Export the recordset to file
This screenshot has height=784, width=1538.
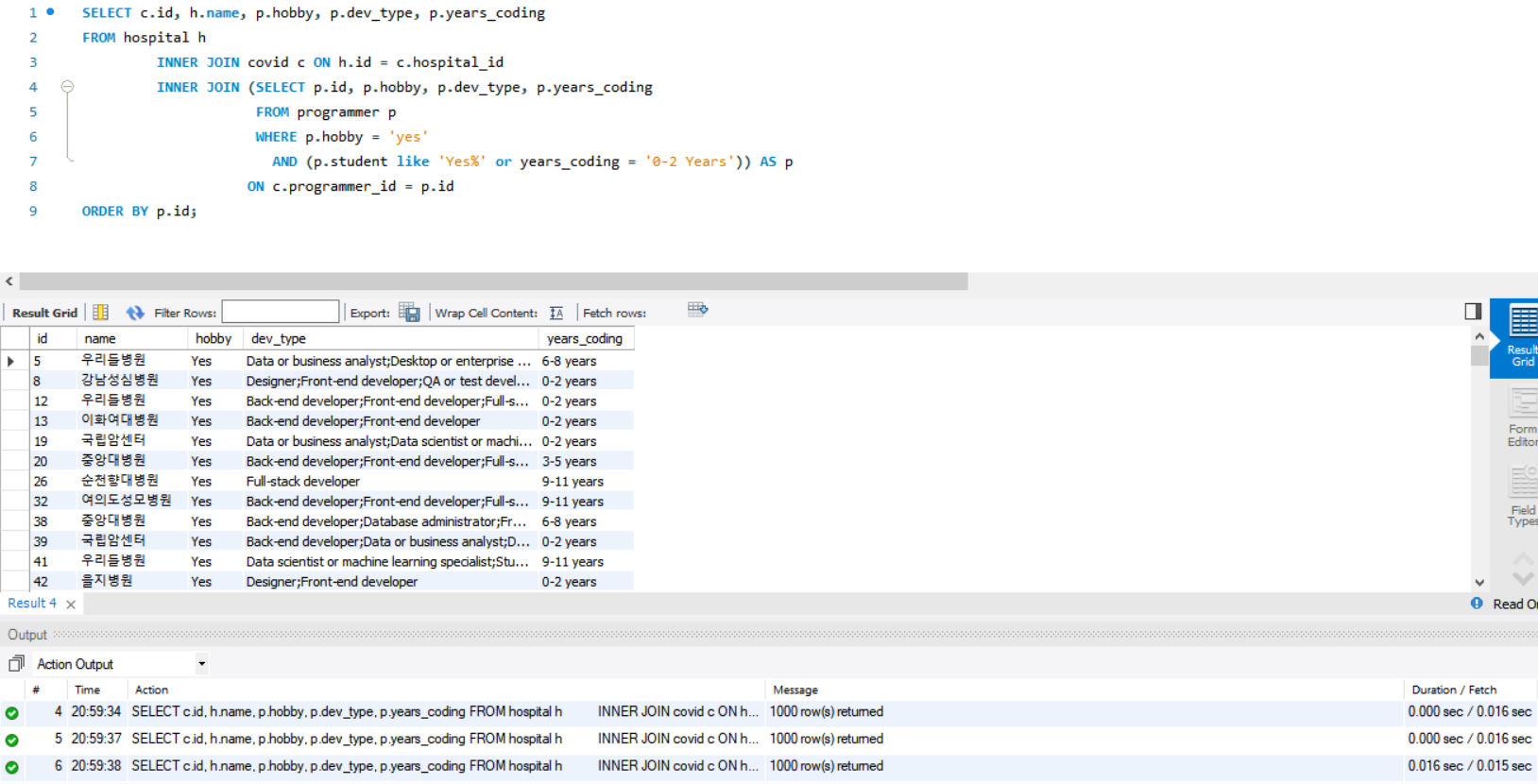[x=409, y=313]
